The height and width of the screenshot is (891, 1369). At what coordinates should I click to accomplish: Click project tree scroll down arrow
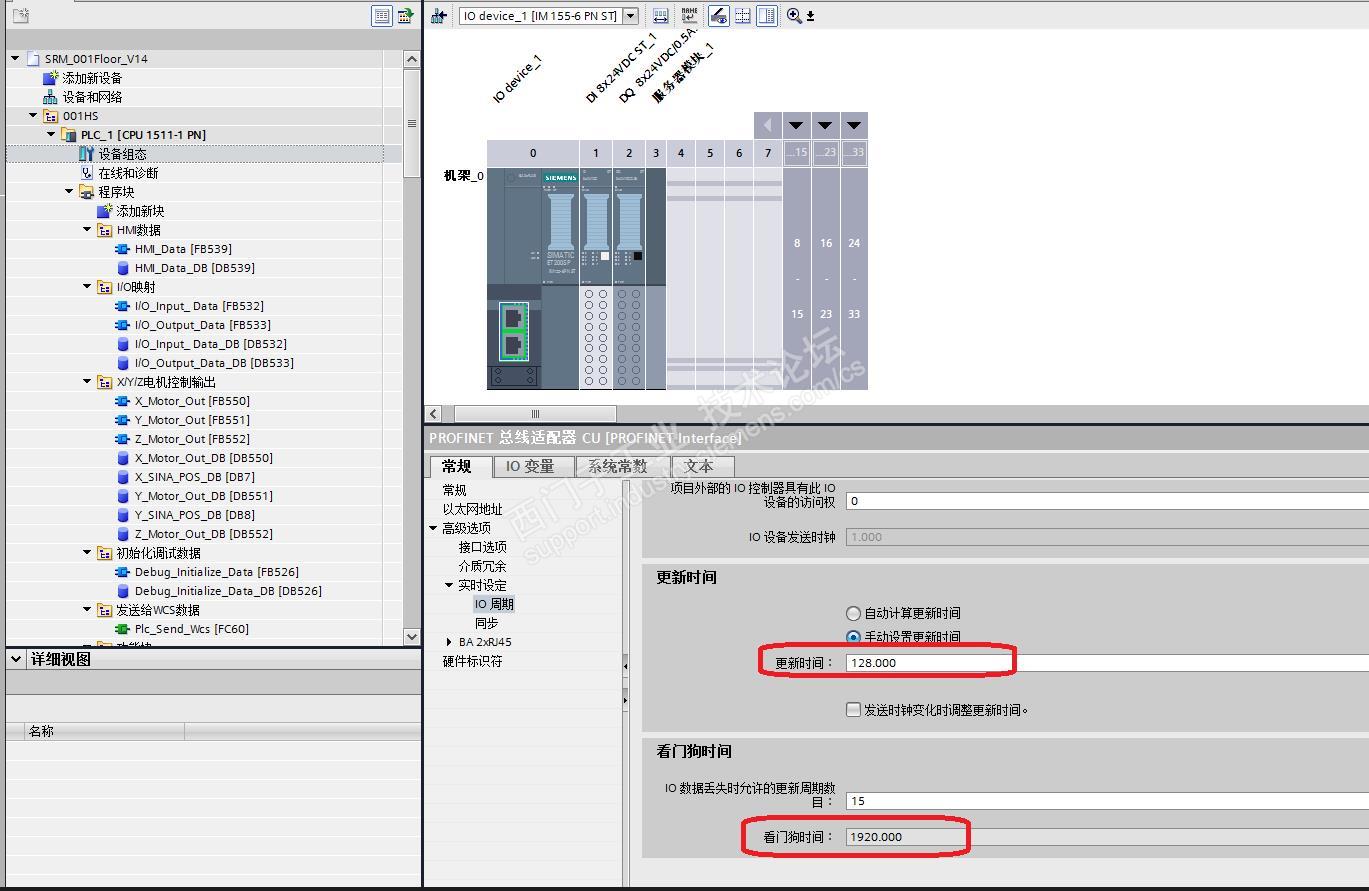[x=412, y=637]
